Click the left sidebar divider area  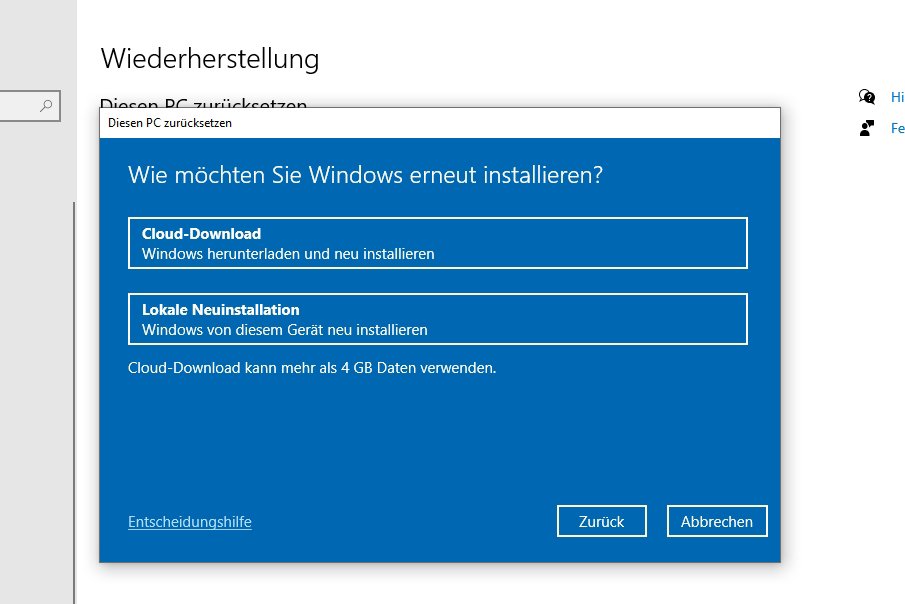78,400
